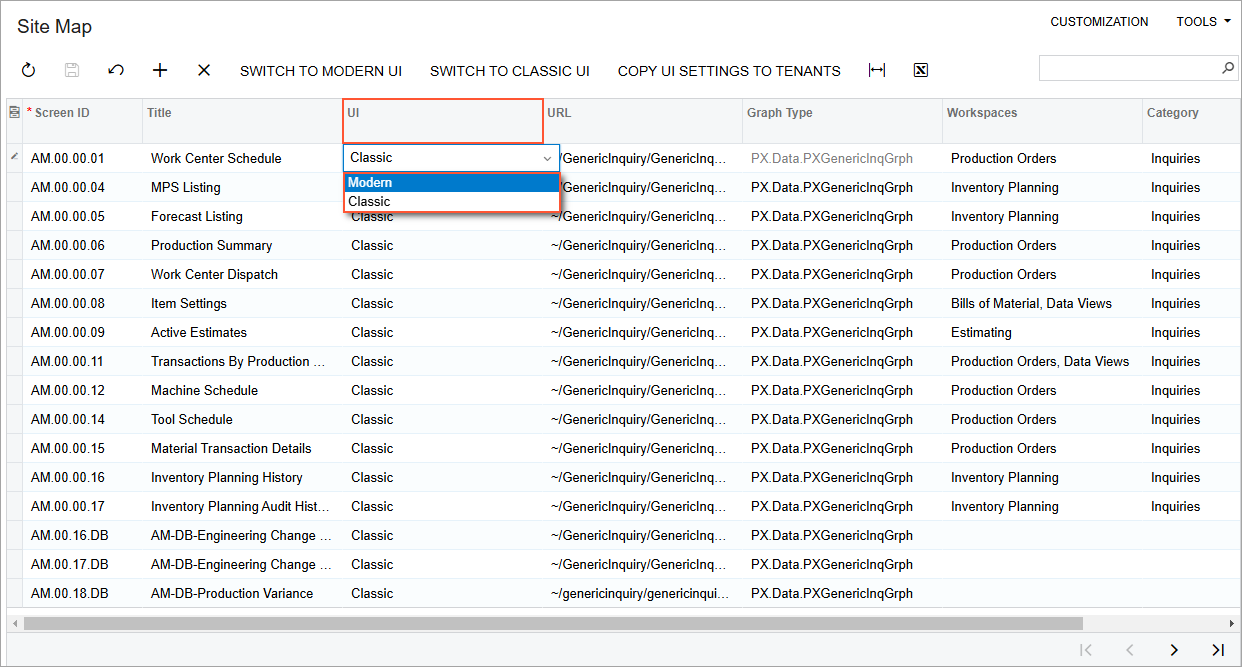Screen dimensions: 1242x667
Task: Jump to last page arrow
Action: click(1217, 650)
